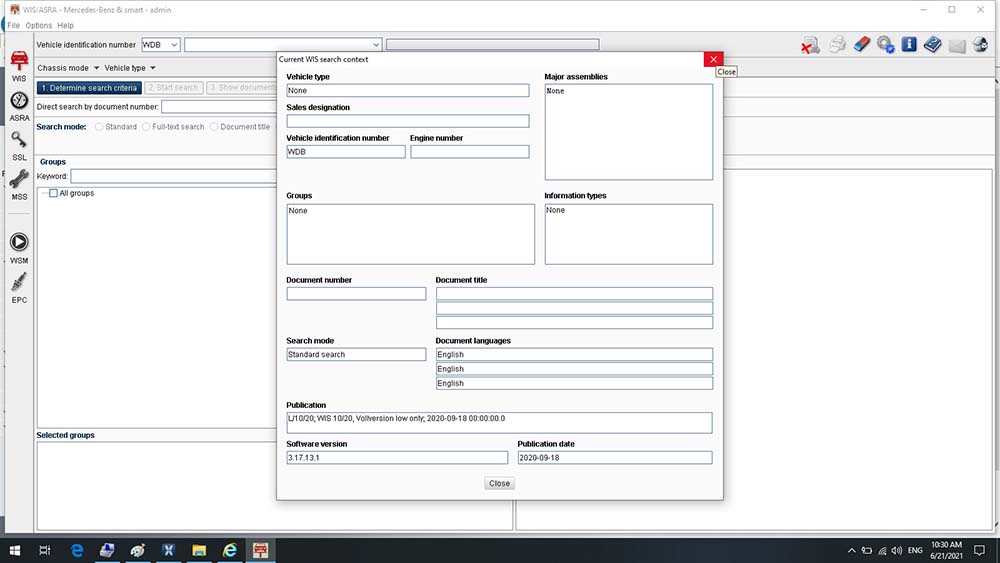Open the SSL module in sidebar

click(x=19, y=145)
